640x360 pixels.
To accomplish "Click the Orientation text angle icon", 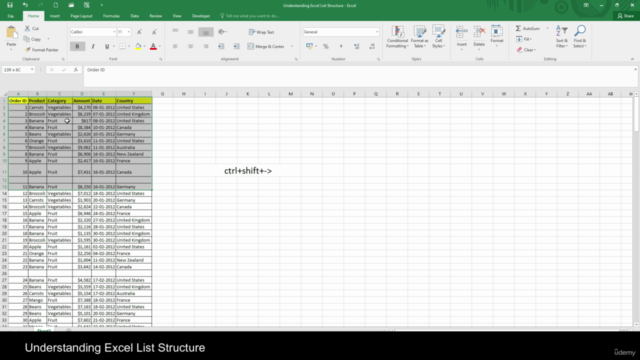I will [x=222, y=32].
